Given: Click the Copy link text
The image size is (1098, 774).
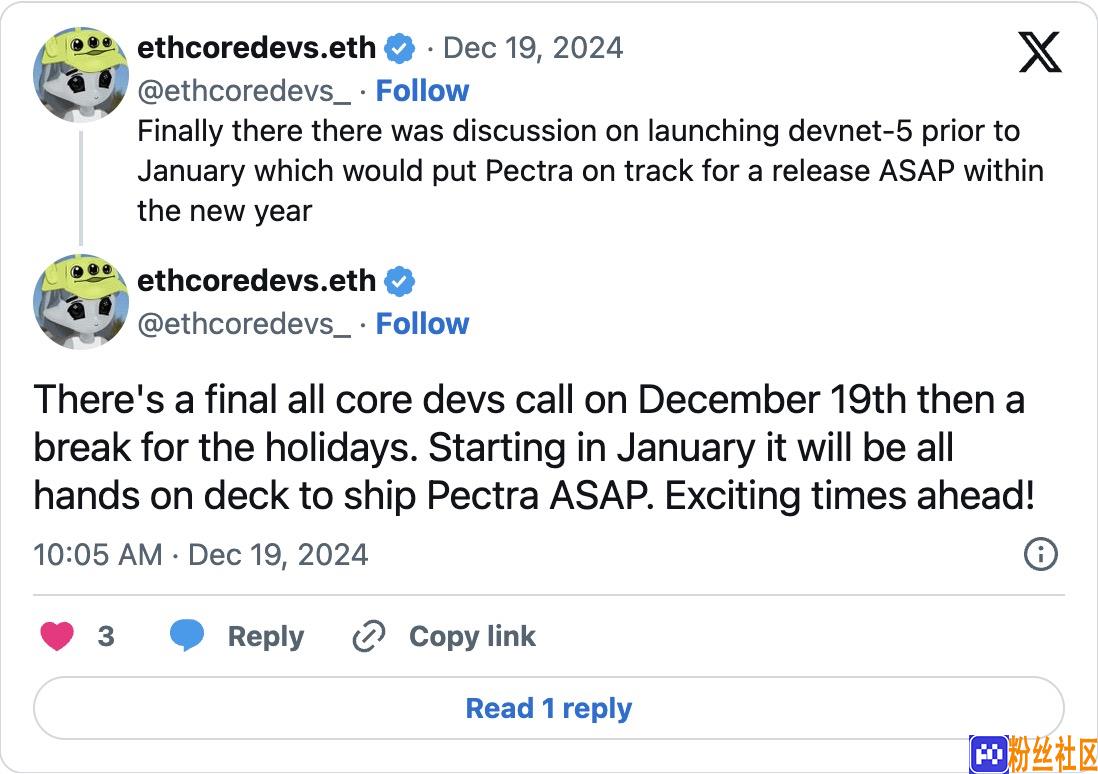Looking at the screenshot, I should pos(473,636).
